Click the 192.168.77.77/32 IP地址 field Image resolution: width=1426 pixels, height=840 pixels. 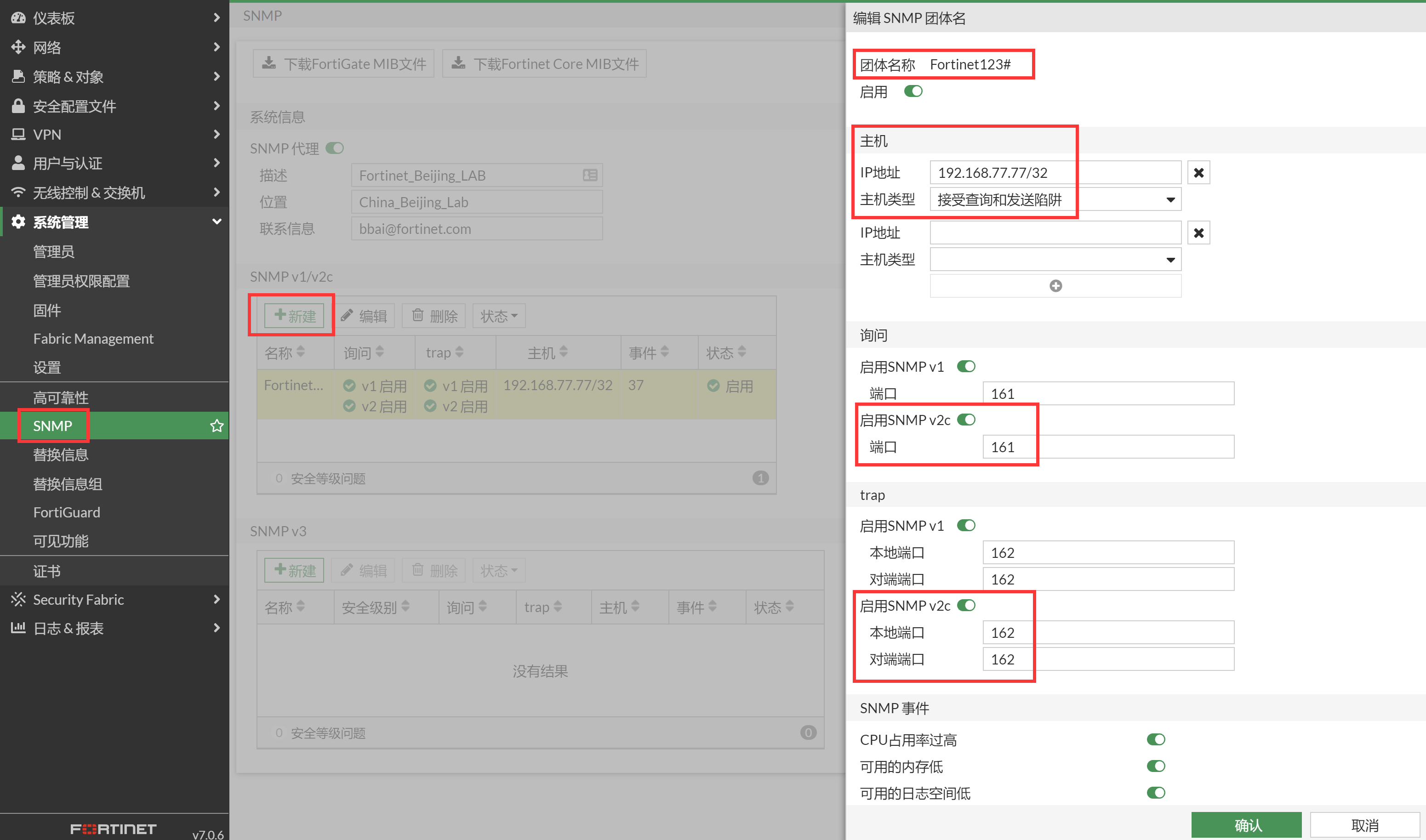1055,173
